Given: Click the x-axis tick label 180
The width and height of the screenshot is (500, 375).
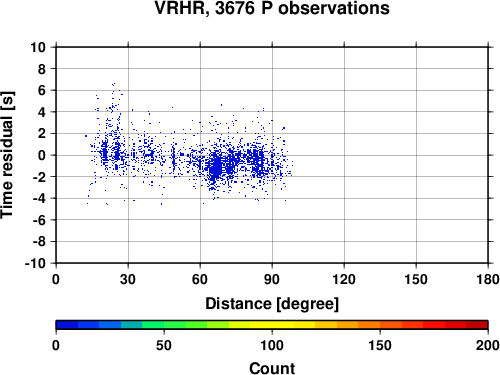Looking at the screenshot, I should (488, 279).
